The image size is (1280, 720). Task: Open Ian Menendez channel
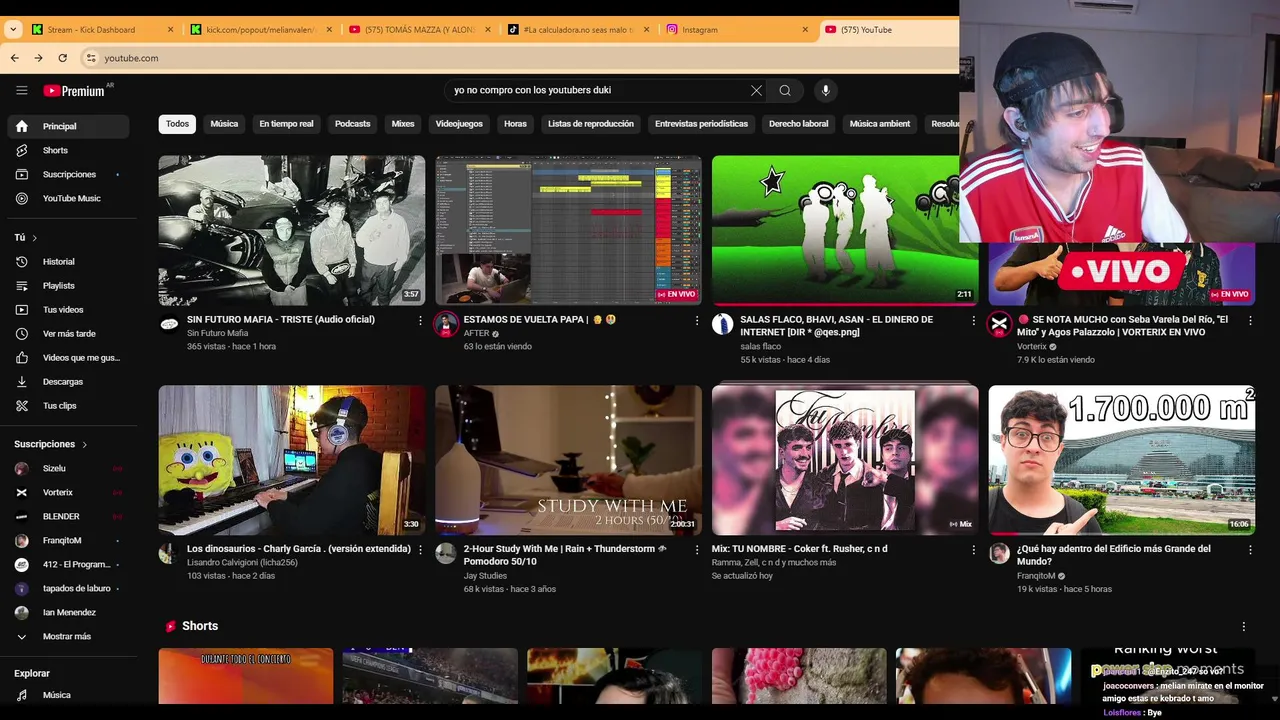coord(68,612)
